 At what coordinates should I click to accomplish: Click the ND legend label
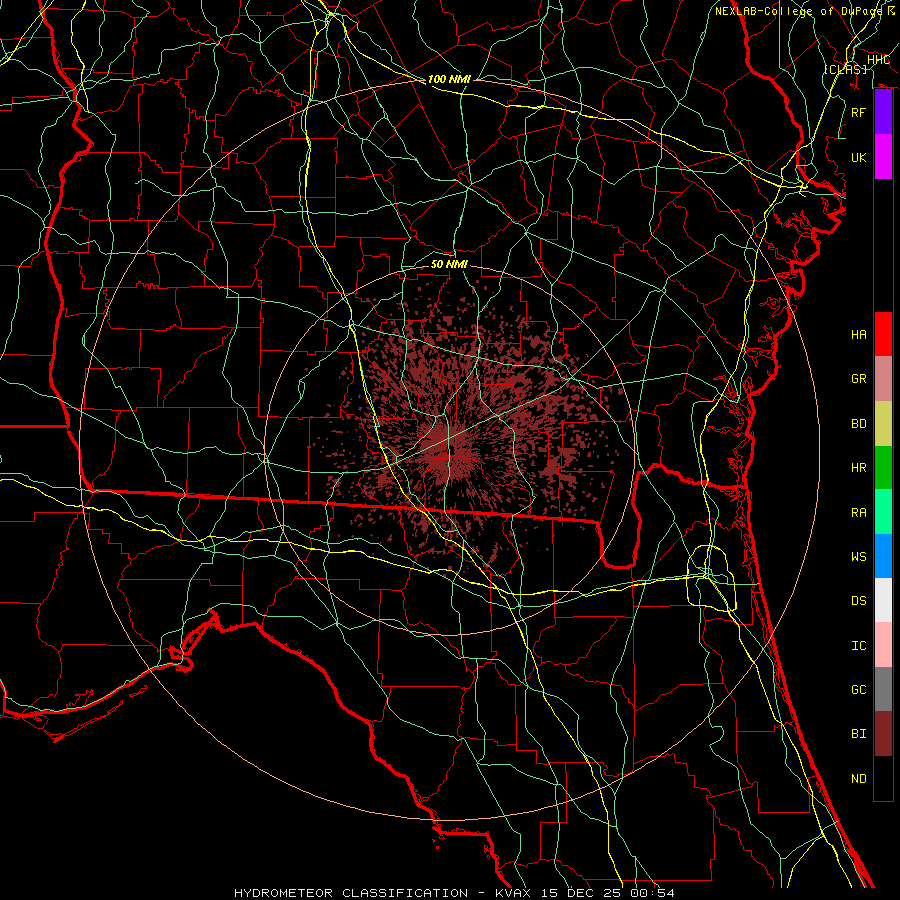(859, 779)
